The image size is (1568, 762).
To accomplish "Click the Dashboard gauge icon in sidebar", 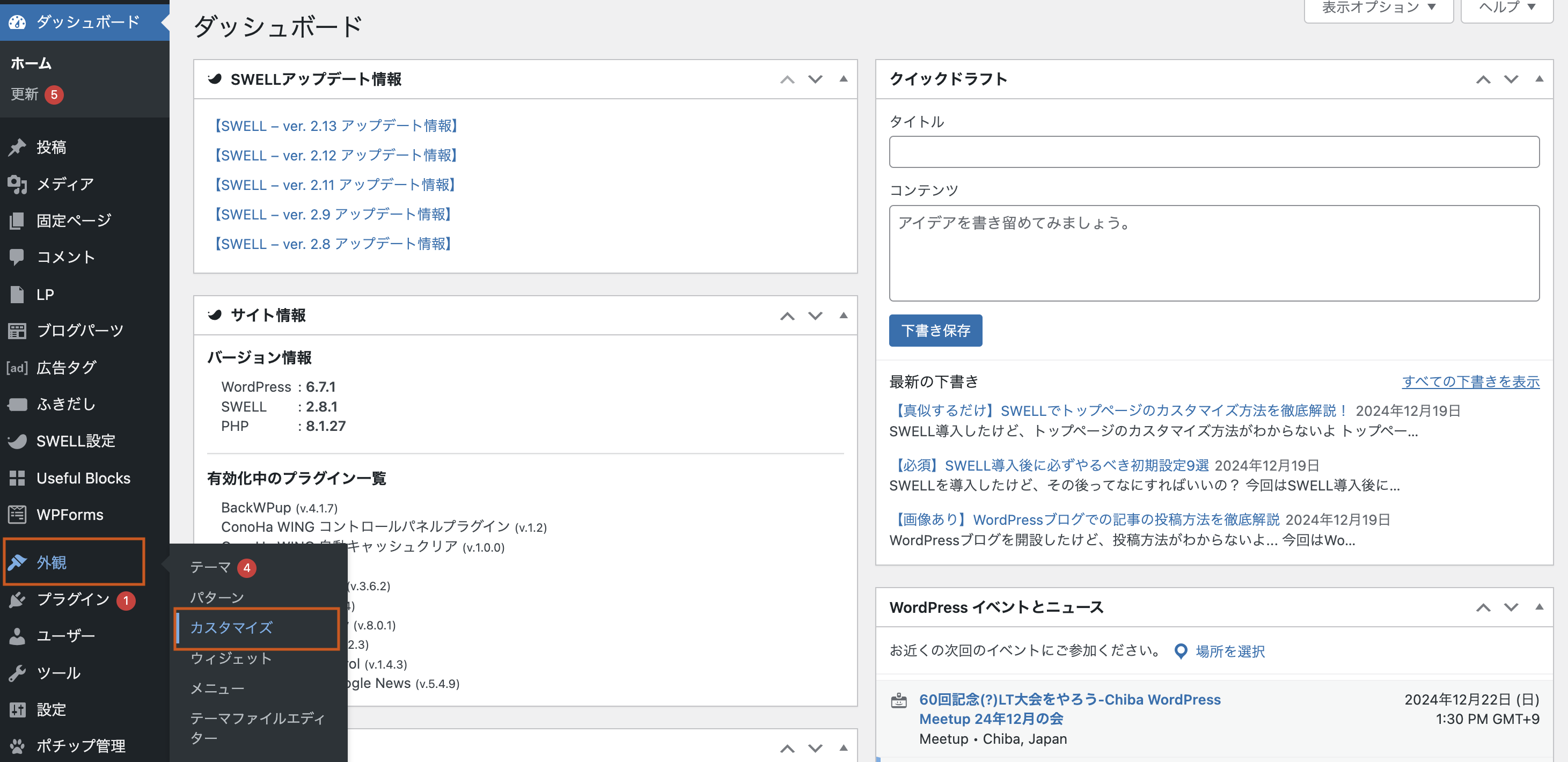I will 17,22.
